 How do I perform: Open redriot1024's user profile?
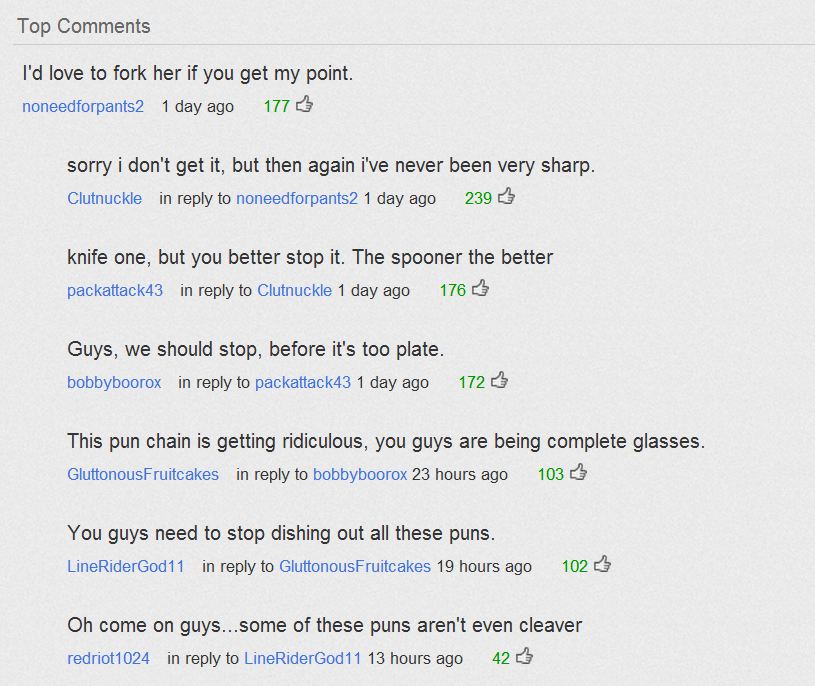[x=108, y=658]
